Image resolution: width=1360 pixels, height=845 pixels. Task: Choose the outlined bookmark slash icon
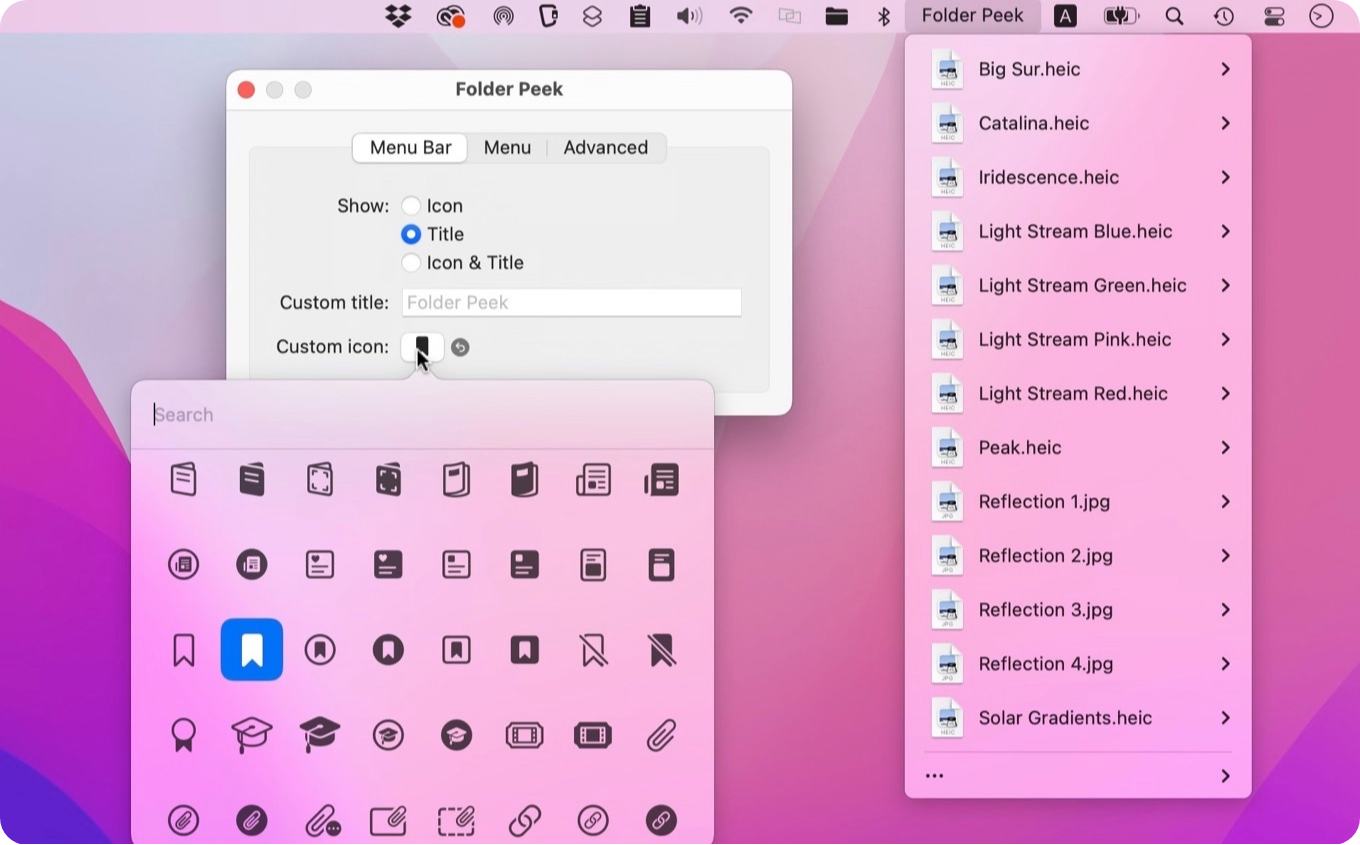click(593, 651)
